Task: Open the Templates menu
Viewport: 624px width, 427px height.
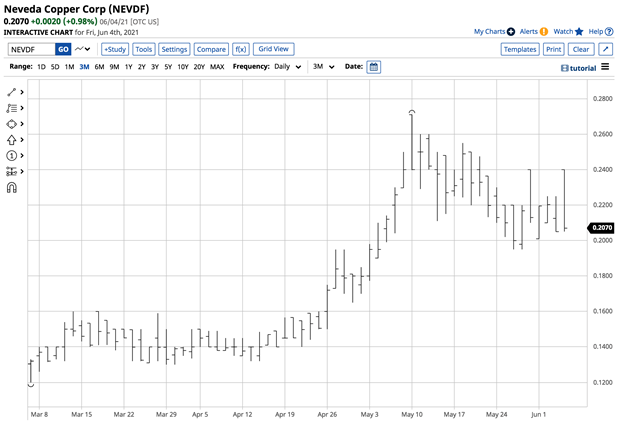Action: pyautogui.click(x=519, y=49)
